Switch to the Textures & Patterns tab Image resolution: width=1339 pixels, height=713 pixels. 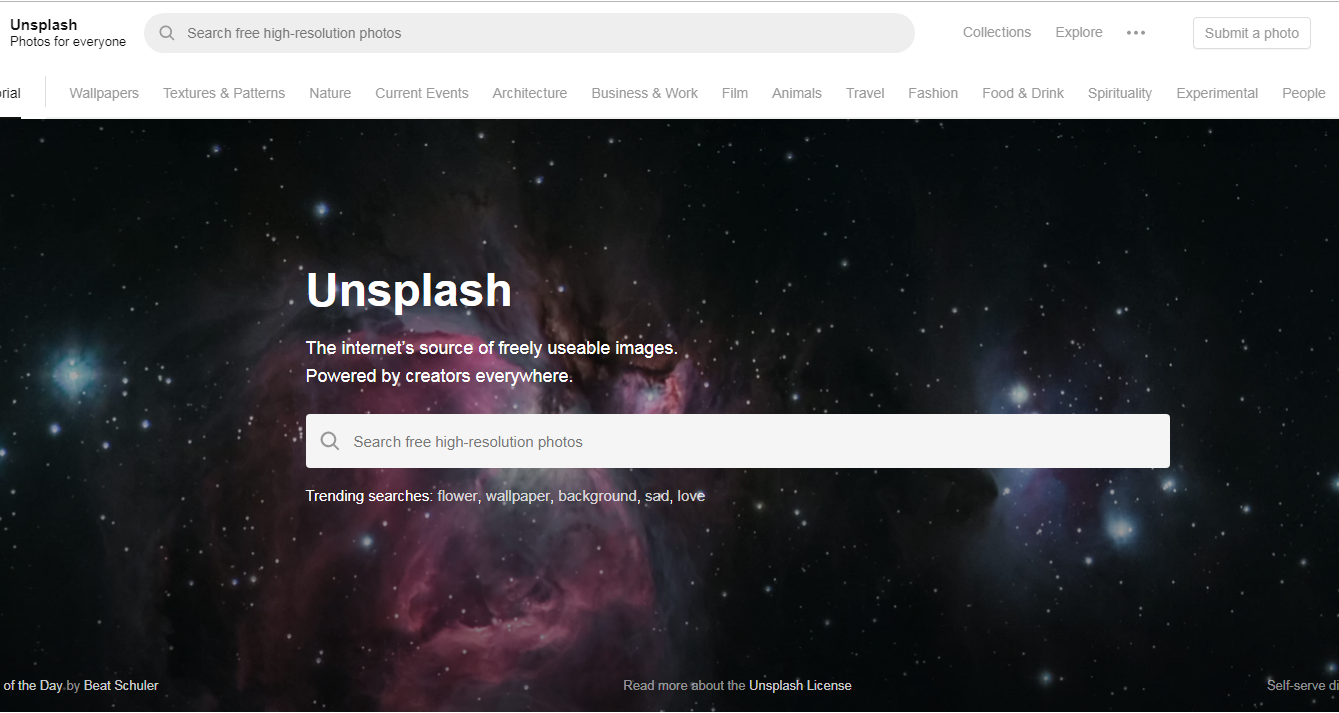tap(224, 93)
